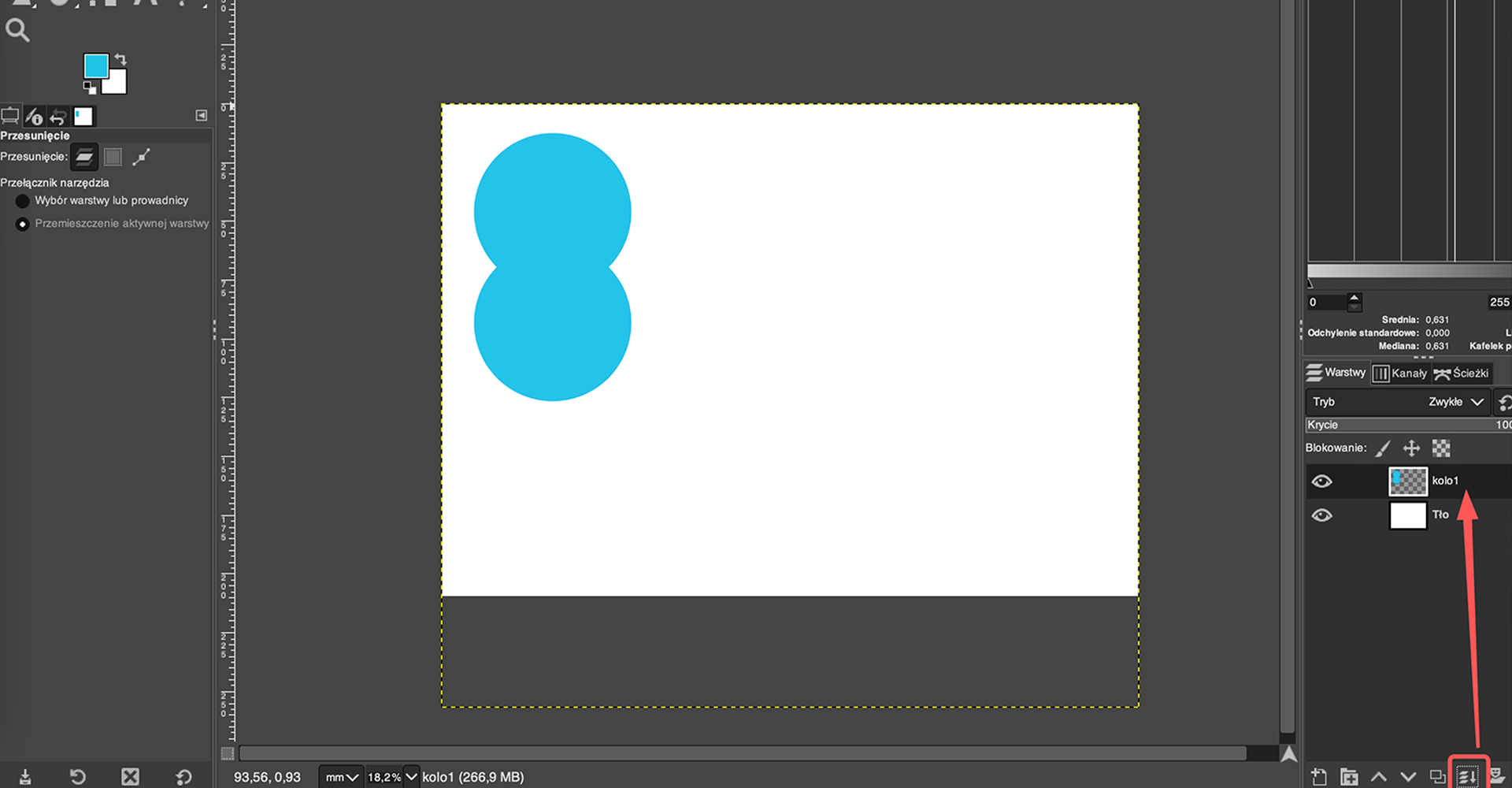The image size is (1512, 788).
Task: Click the Tło layer thumbnail
Action: [x=1407, y=515]
